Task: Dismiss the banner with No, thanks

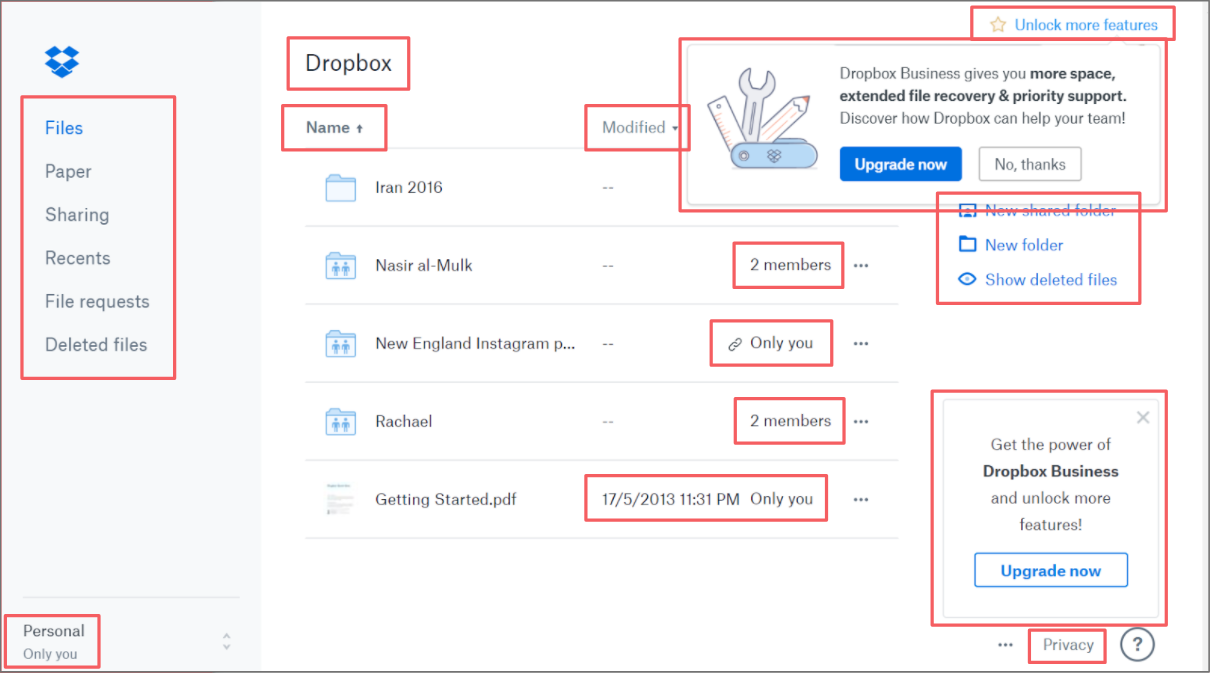Action: coord(1029,165)
